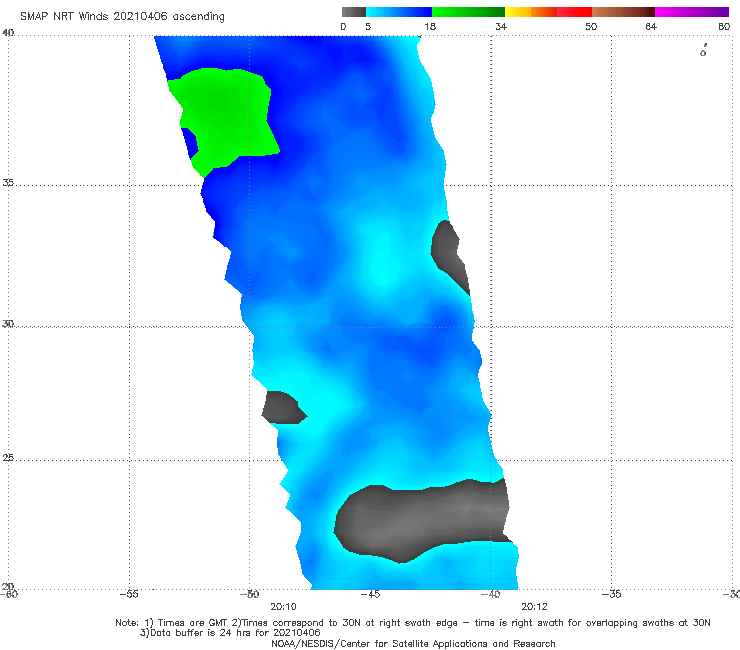Click the NOAA/NESDIS credit line

413,644
